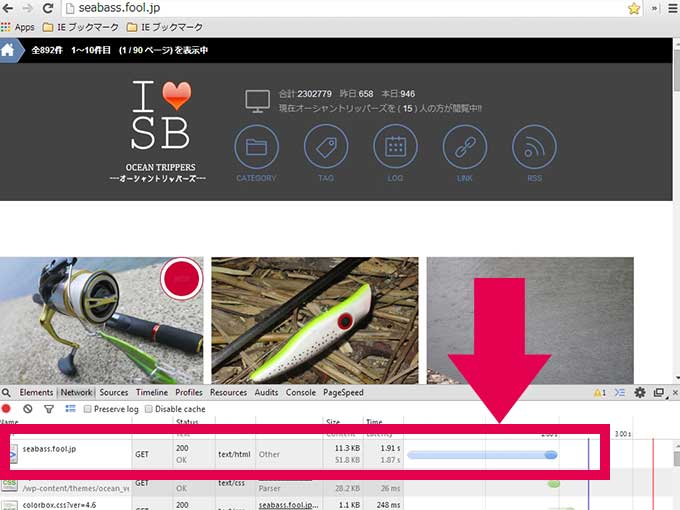680x510 pixels.
Task: Click the red record network log button
Action: (x=7, y=409)
